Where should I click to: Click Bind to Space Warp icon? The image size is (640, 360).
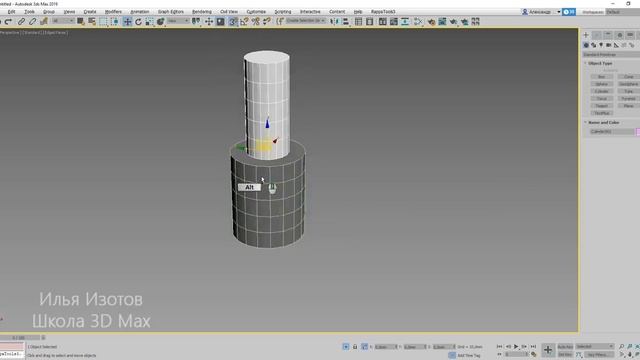(x=44, y=21)
